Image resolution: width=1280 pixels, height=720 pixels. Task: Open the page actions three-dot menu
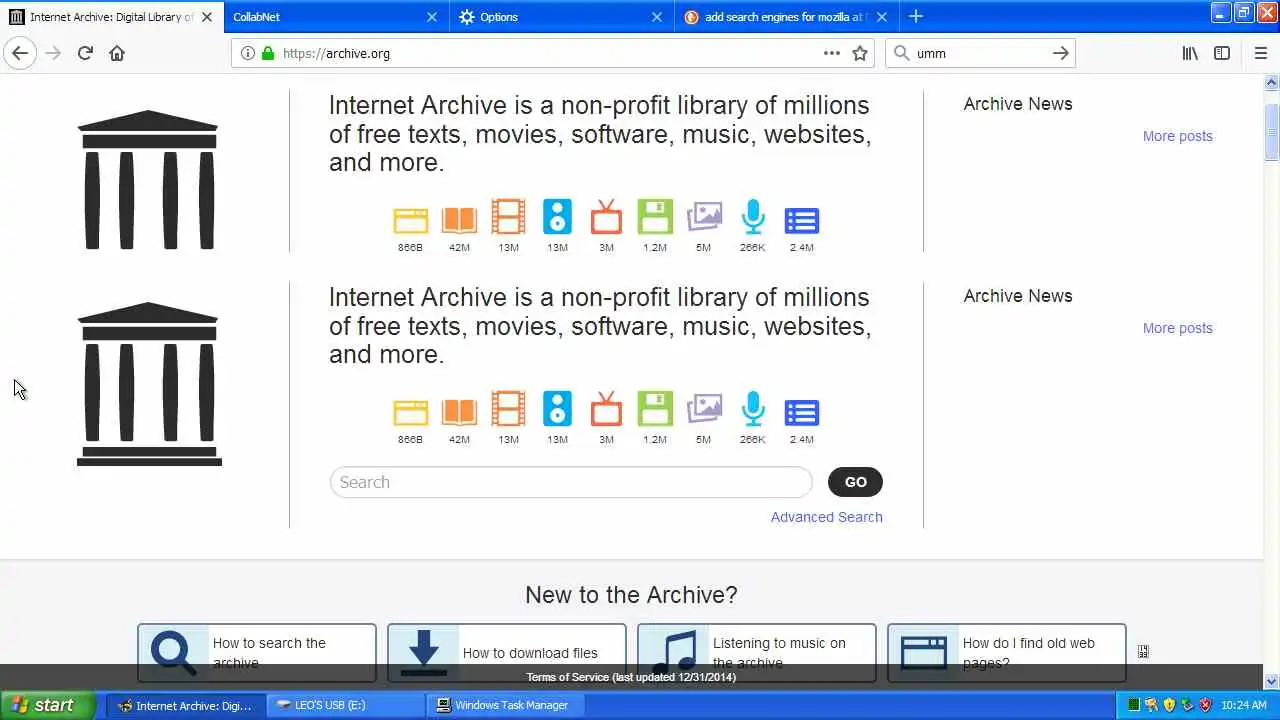832,53
